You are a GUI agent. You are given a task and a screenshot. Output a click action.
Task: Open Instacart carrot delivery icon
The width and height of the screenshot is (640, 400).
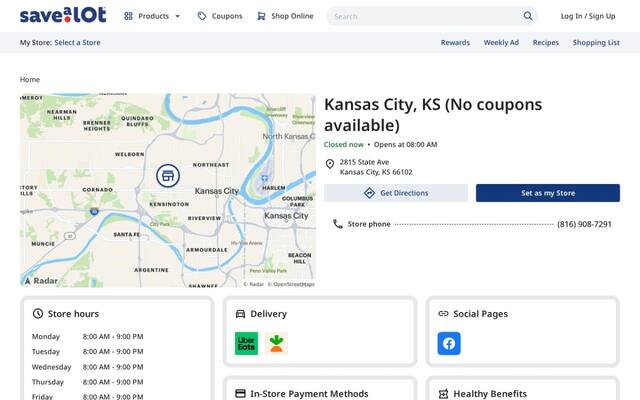pyautogui.click(x=276, y=343)
